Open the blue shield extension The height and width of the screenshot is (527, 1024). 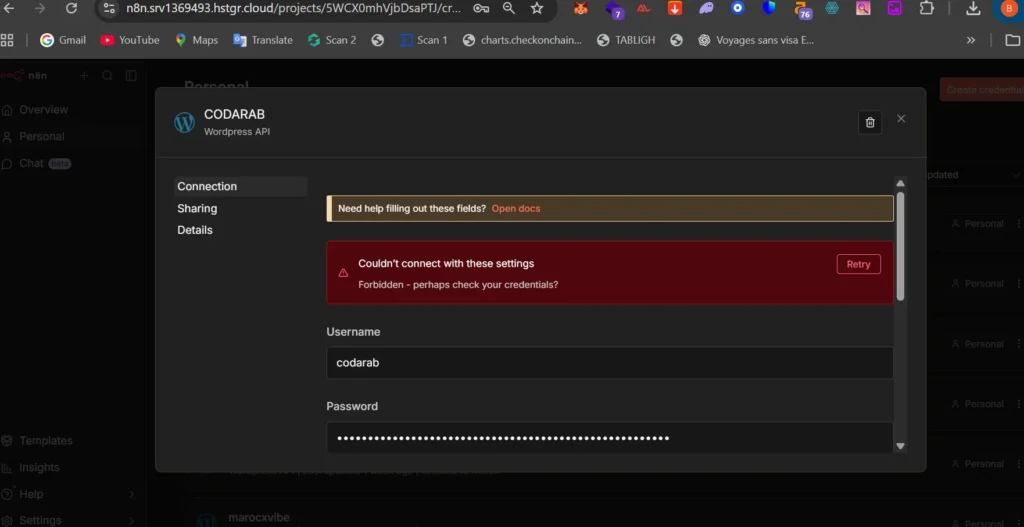(769, 8)
